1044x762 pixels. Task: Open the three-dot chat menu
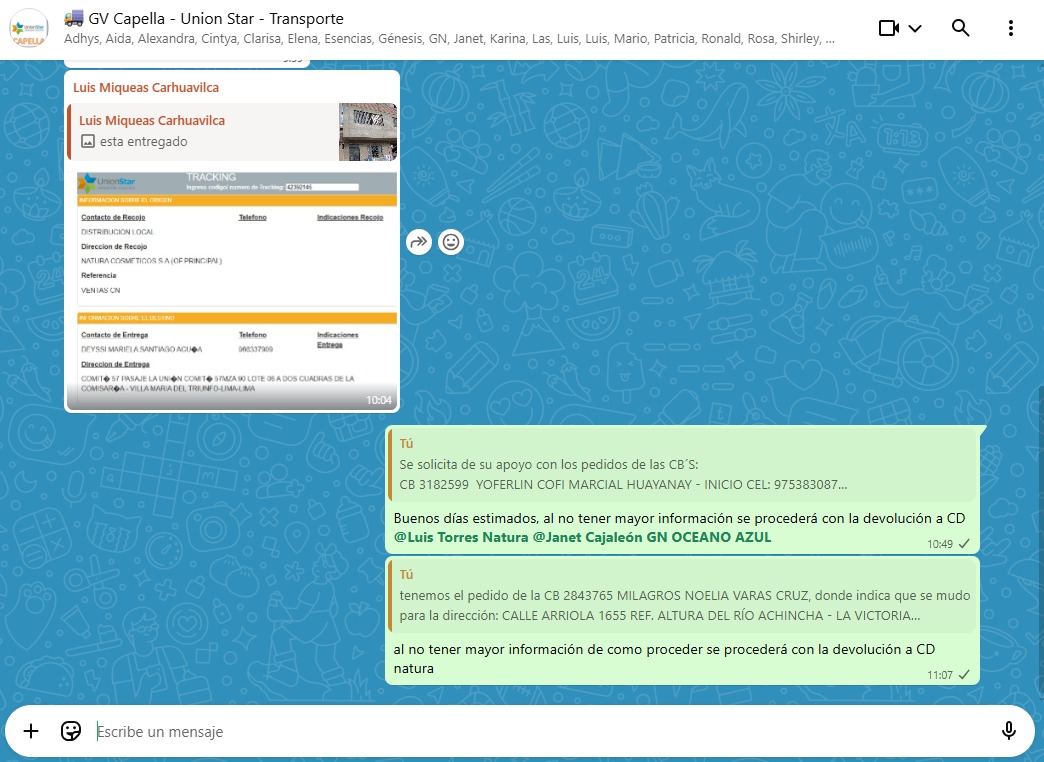point(1011,28)
